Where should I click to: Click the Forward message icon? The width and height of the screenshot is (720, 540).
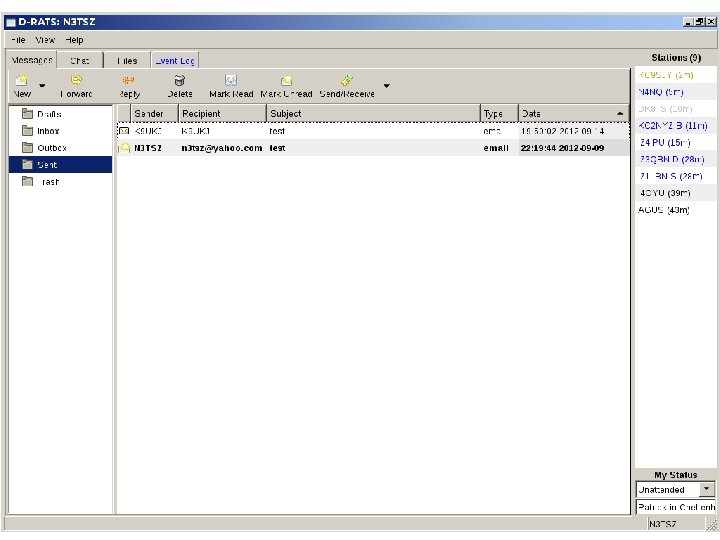pos(76,81)
